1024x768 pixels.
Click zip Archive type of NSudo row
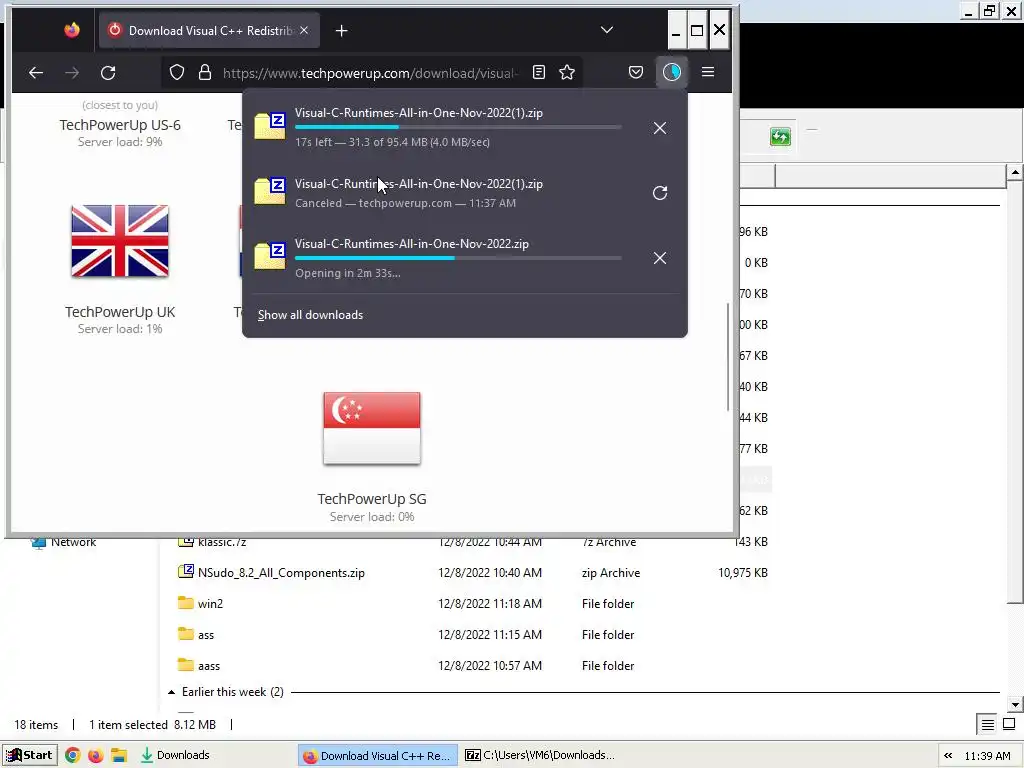[611, 573]
